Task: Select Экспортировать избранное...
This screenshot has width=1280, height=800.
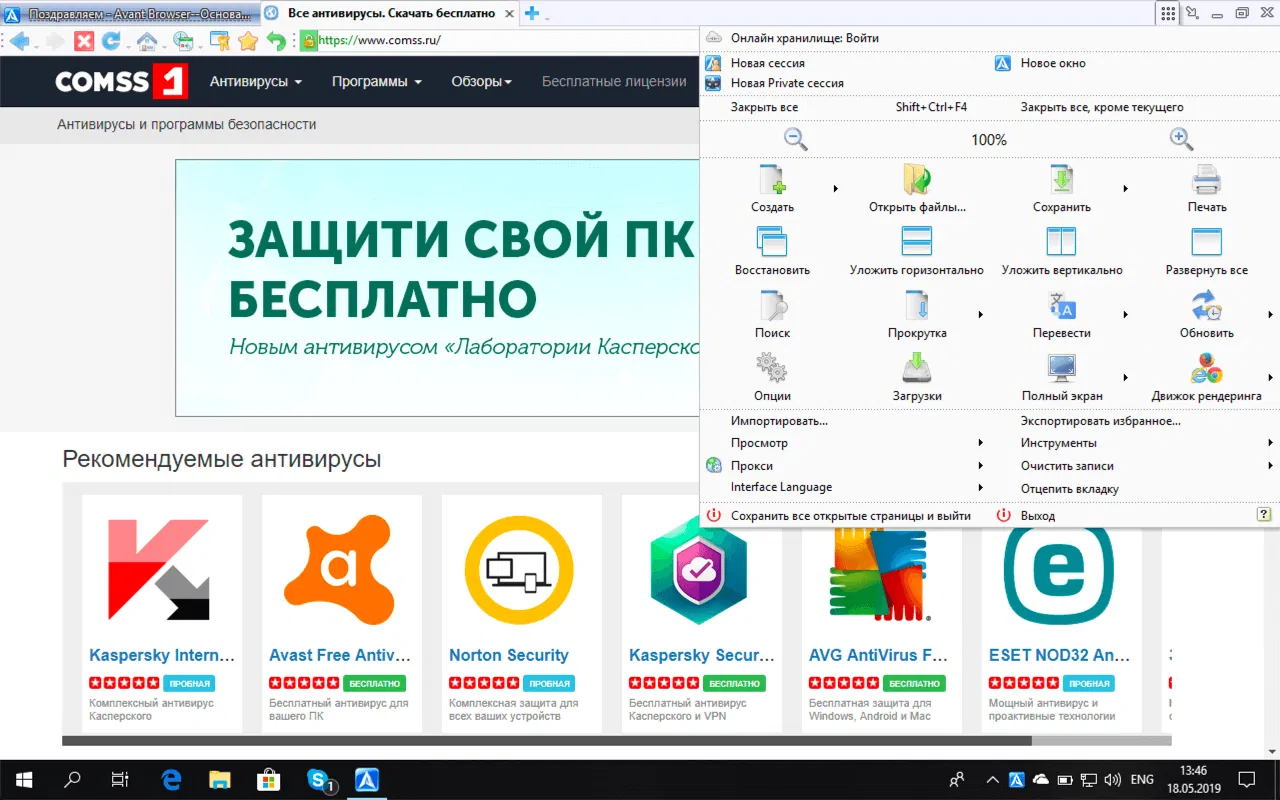Action: (x=1101, y=421)
